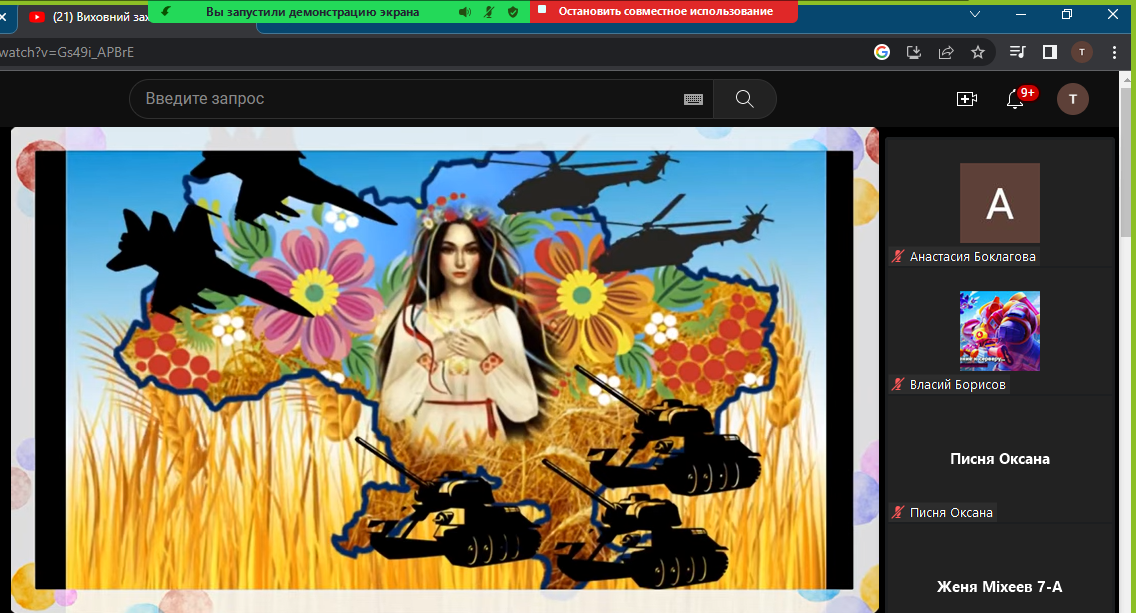Click the muted mic icon beside Анастасия Боклагова
The image size is (1136, 613).
[x=898, y=257]
